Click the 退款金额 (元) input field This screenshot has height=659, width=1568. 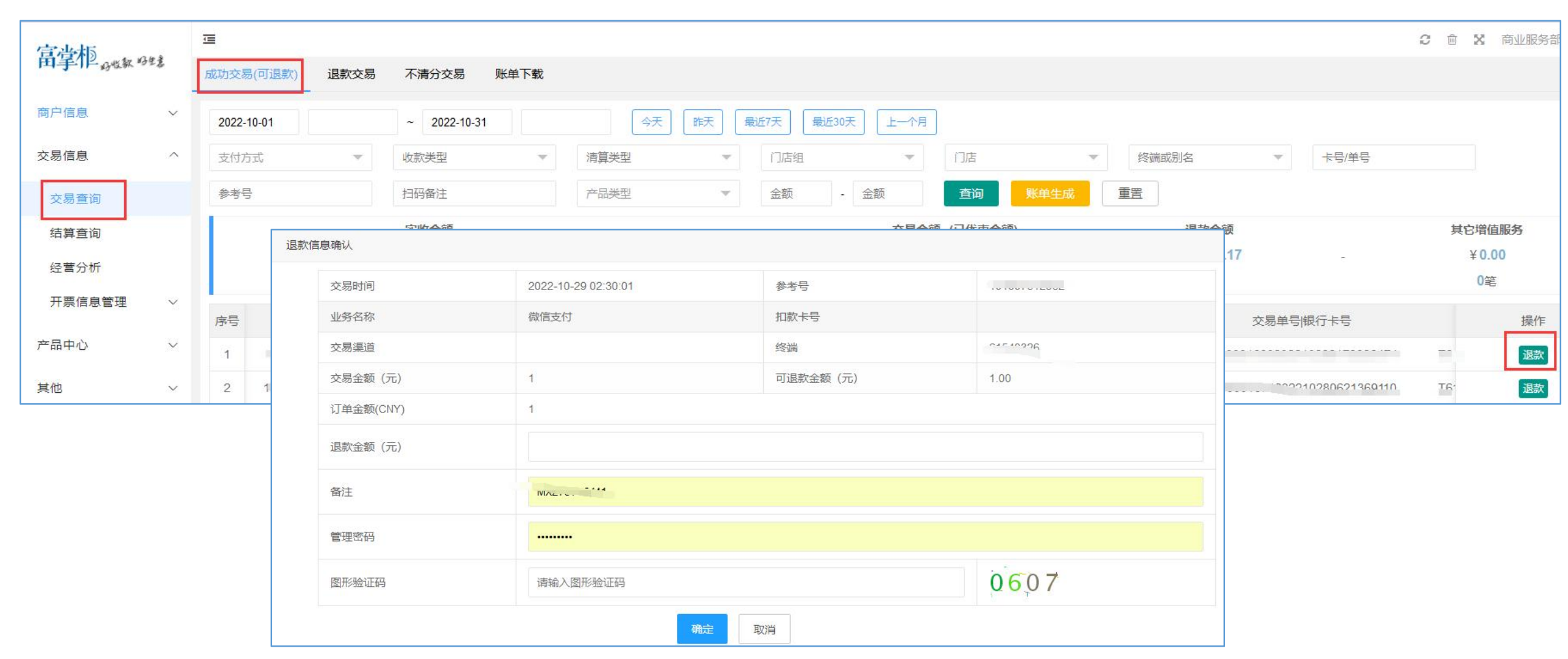click(865, 447)
